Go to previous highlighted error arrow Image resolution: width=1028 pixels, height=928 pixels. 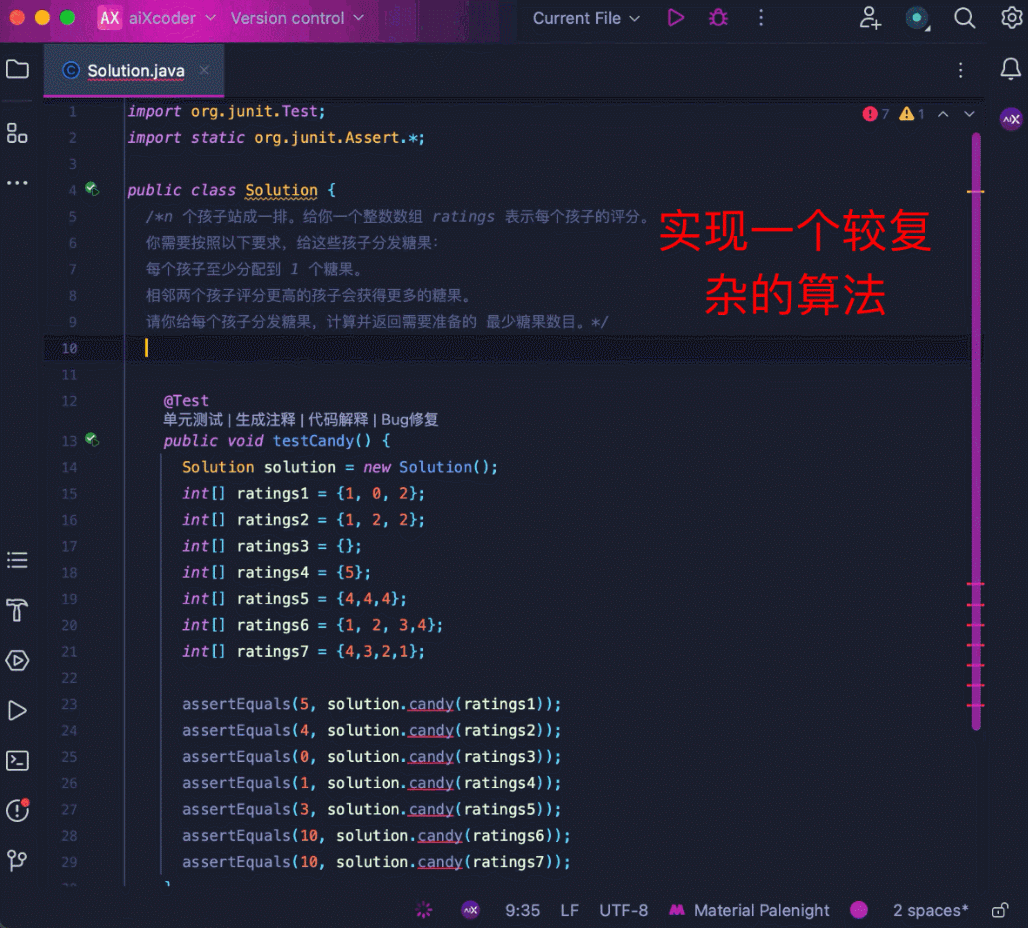coord(943,114)
